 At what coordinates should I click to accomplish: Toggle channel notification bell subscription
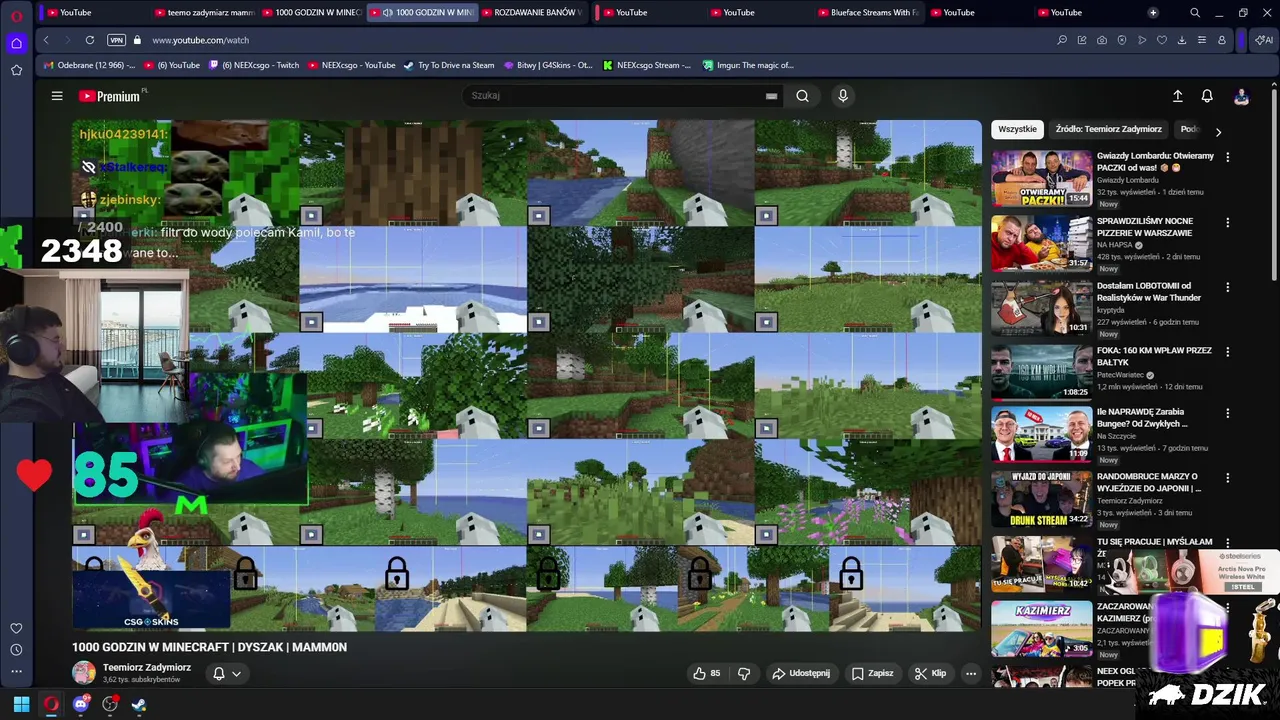[x=219, y=673]
